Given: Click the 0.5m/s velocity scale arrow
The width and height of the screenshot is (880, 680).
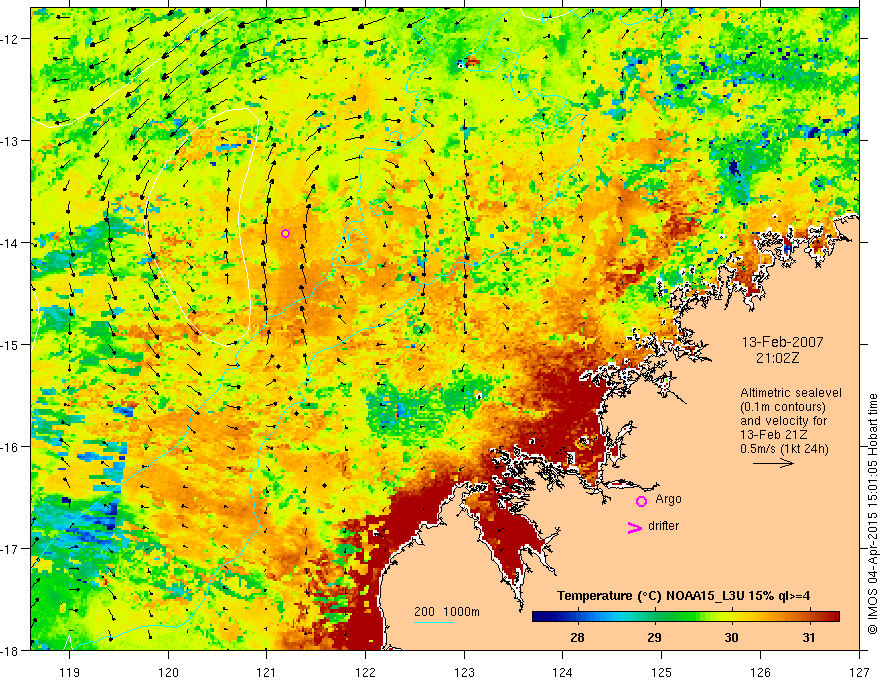Looking at the screenshot, I should pyautogui.click(x=773, y=463).
